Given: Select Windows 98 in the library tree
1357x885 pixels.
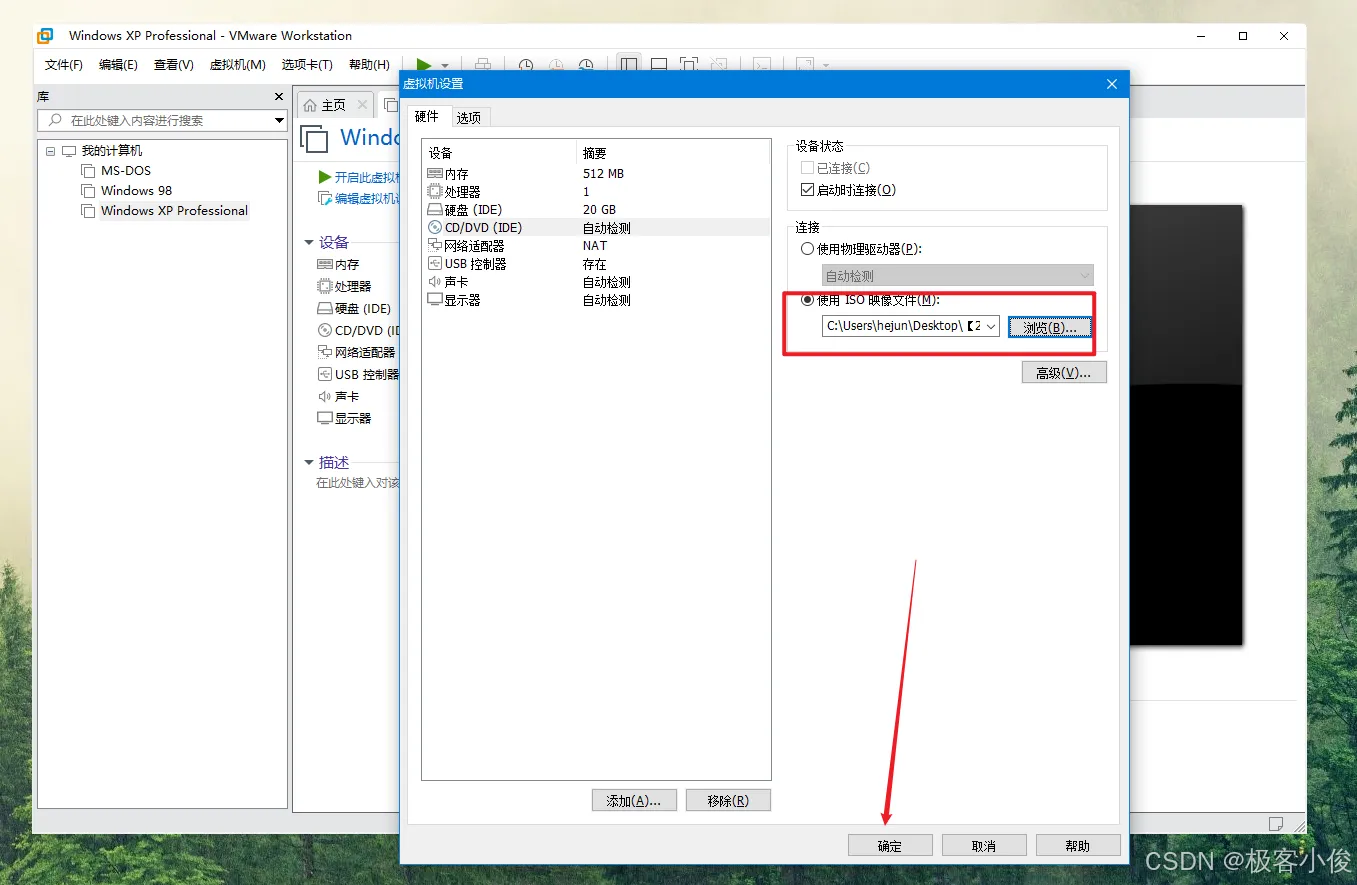Looking at the screenshot, I should point(136,191).
